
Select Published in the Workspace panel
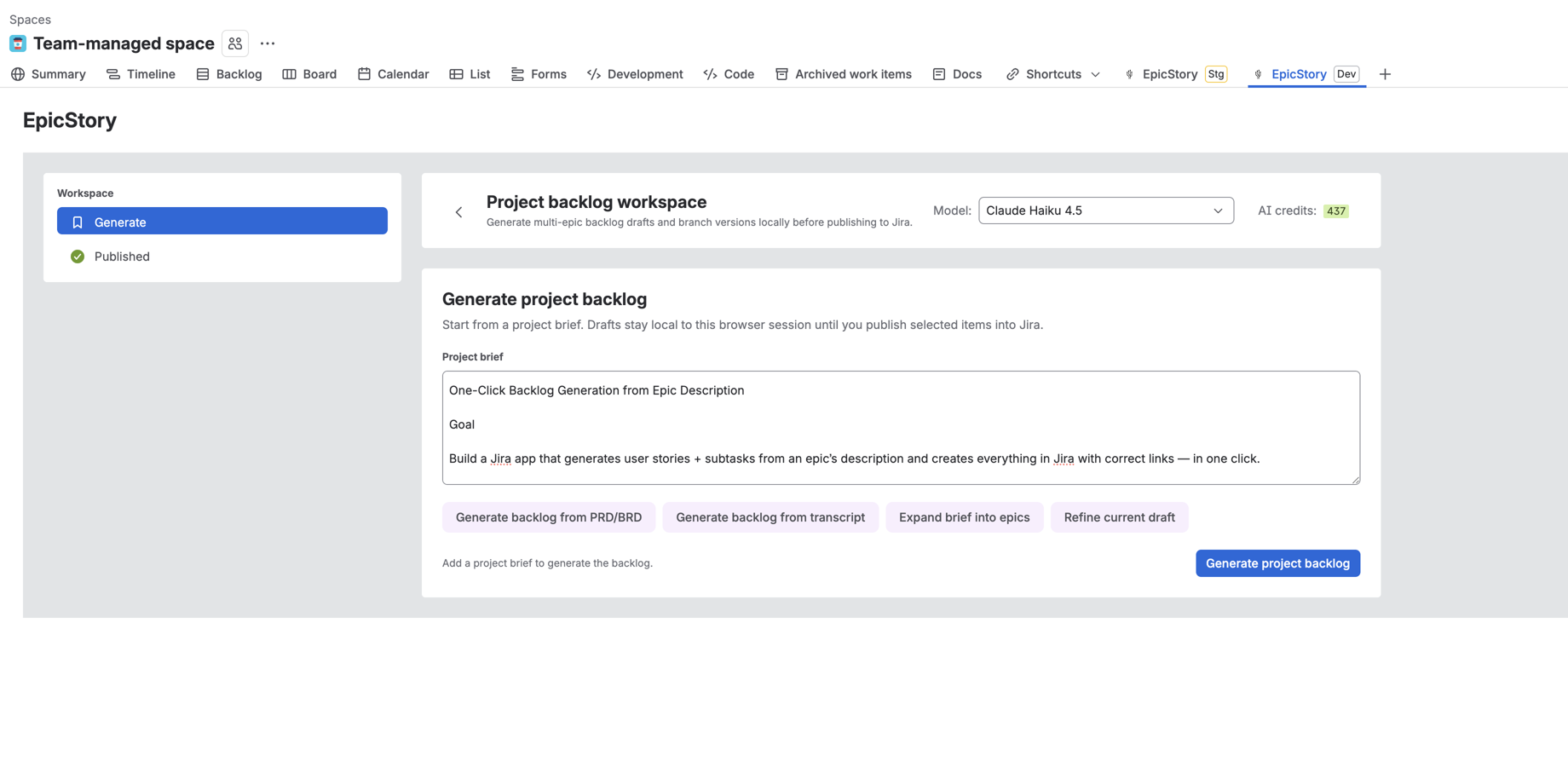222,257
